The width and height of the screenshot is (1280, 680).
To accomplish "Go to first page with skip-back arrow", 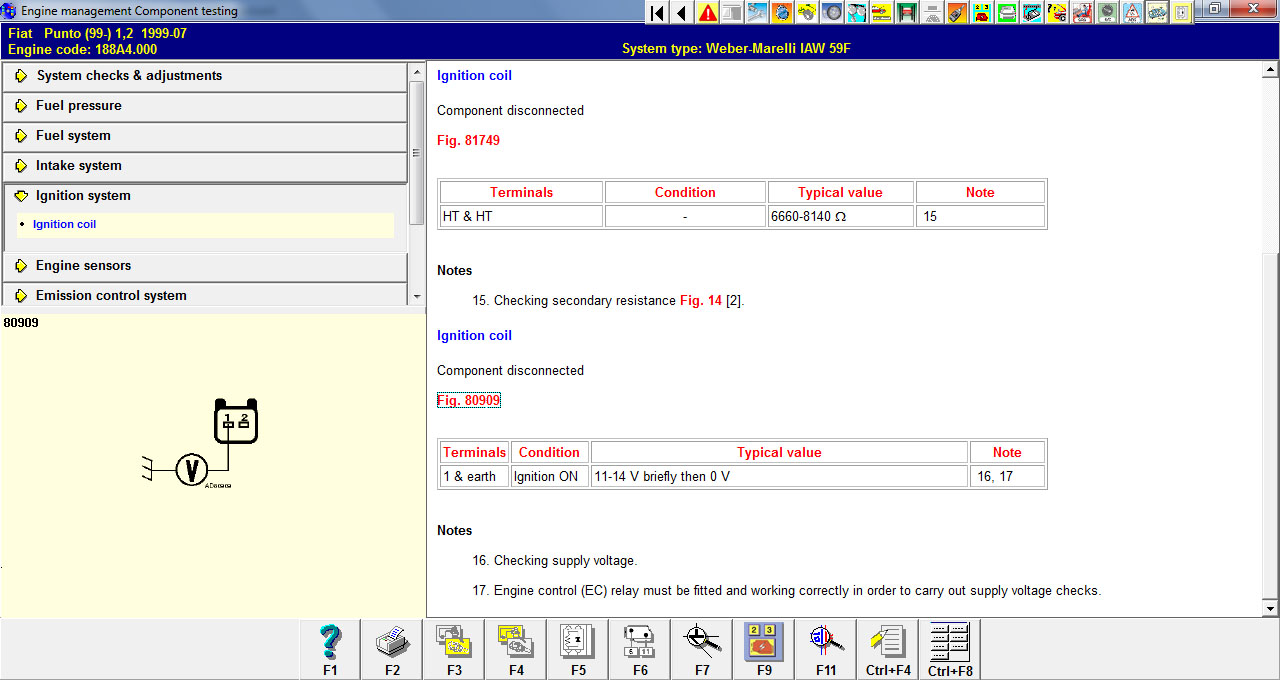I will coord(657,12).
